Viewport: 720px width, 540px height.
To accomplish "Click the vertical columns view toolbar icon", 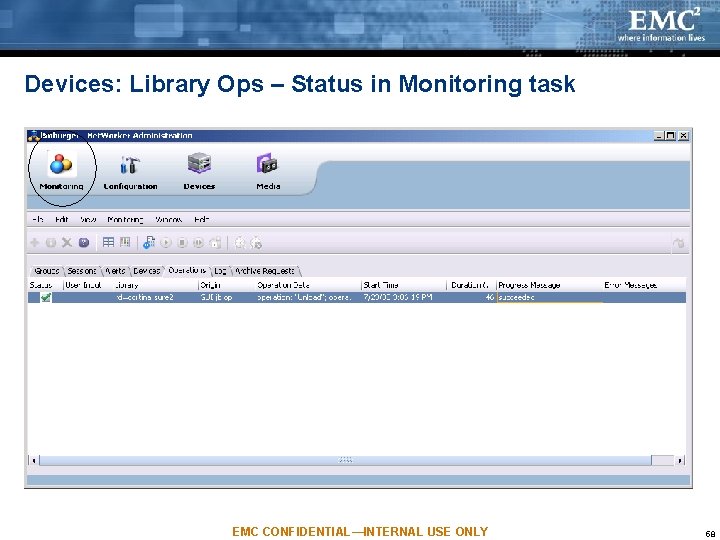I will [125, 242].
